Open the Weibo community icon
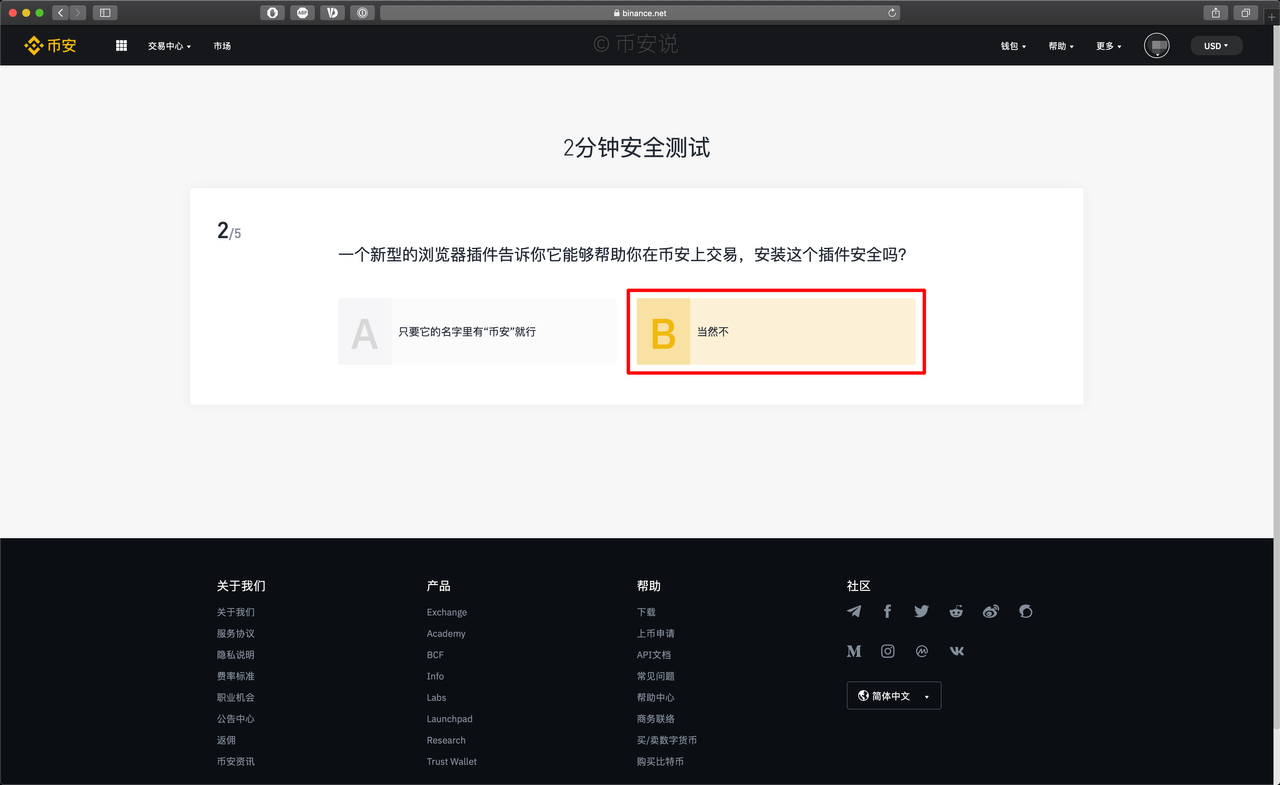 tap(990, 611)
